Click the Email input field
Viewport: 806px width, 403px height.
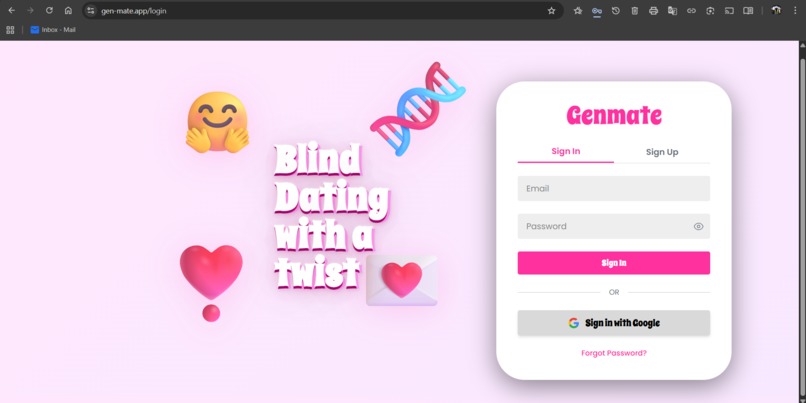(614, 189)
